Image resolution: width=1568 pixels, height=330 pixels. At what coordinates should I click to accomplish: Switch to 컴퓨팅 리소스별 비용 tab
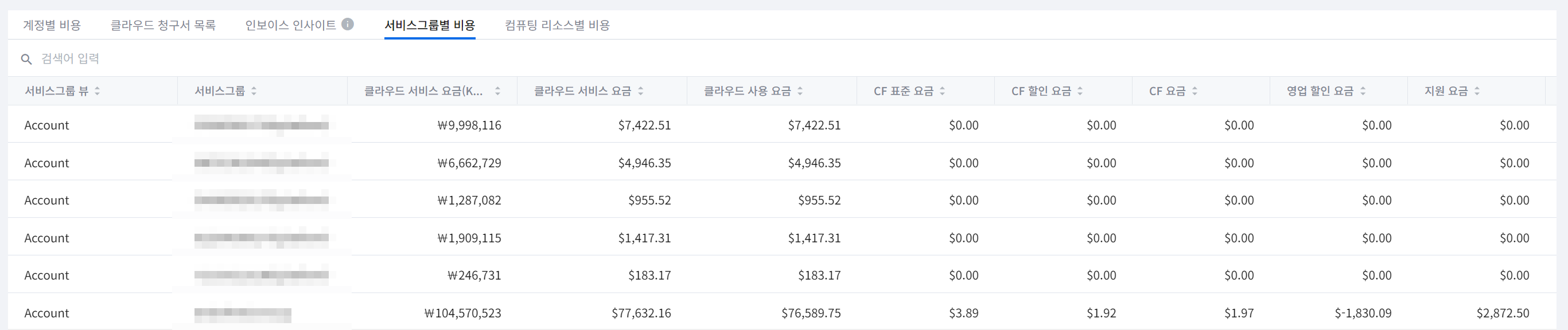pos(557,26)
